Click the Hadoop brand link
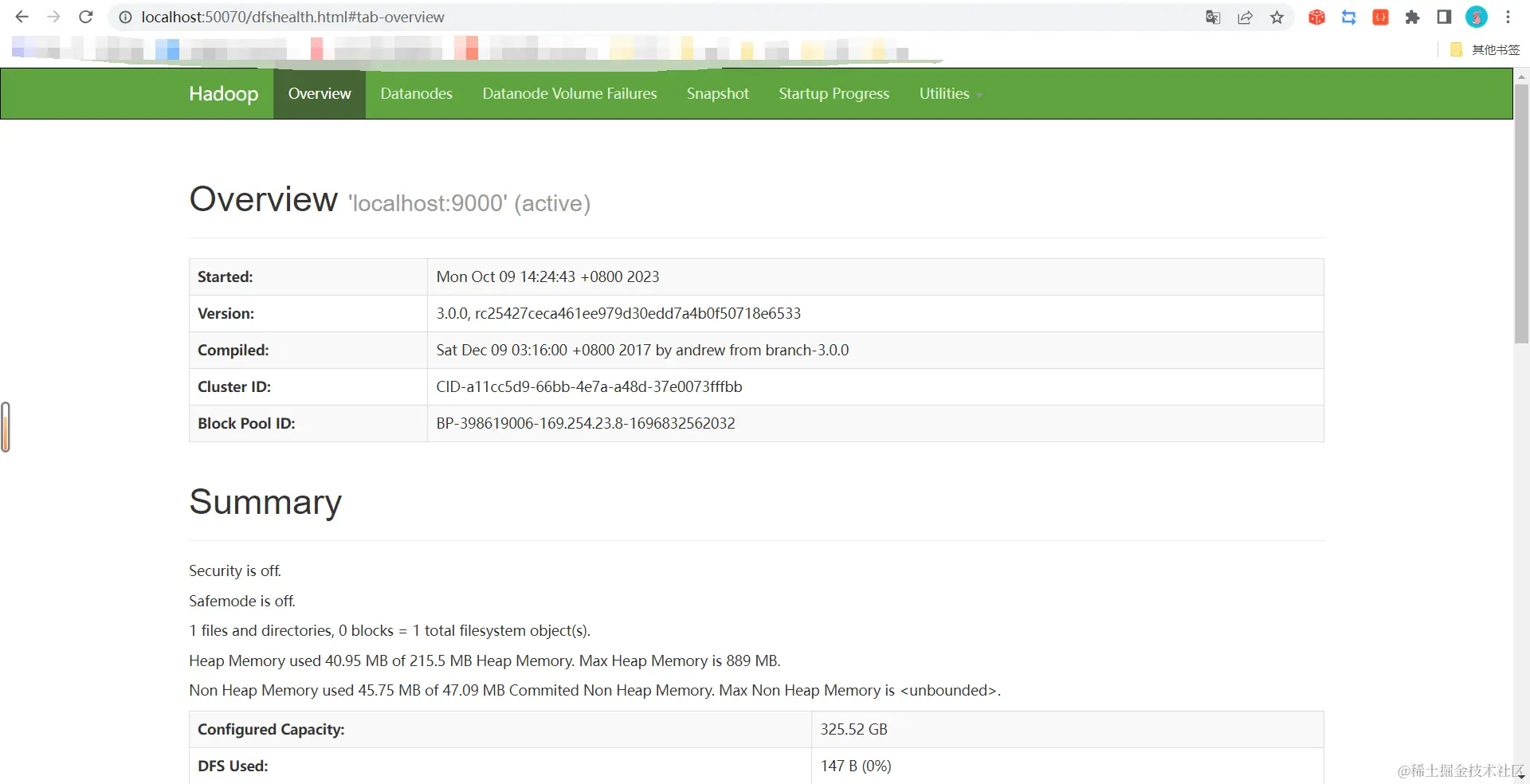Viewport: 1530px width, 784px height. [x=223, y=94]
